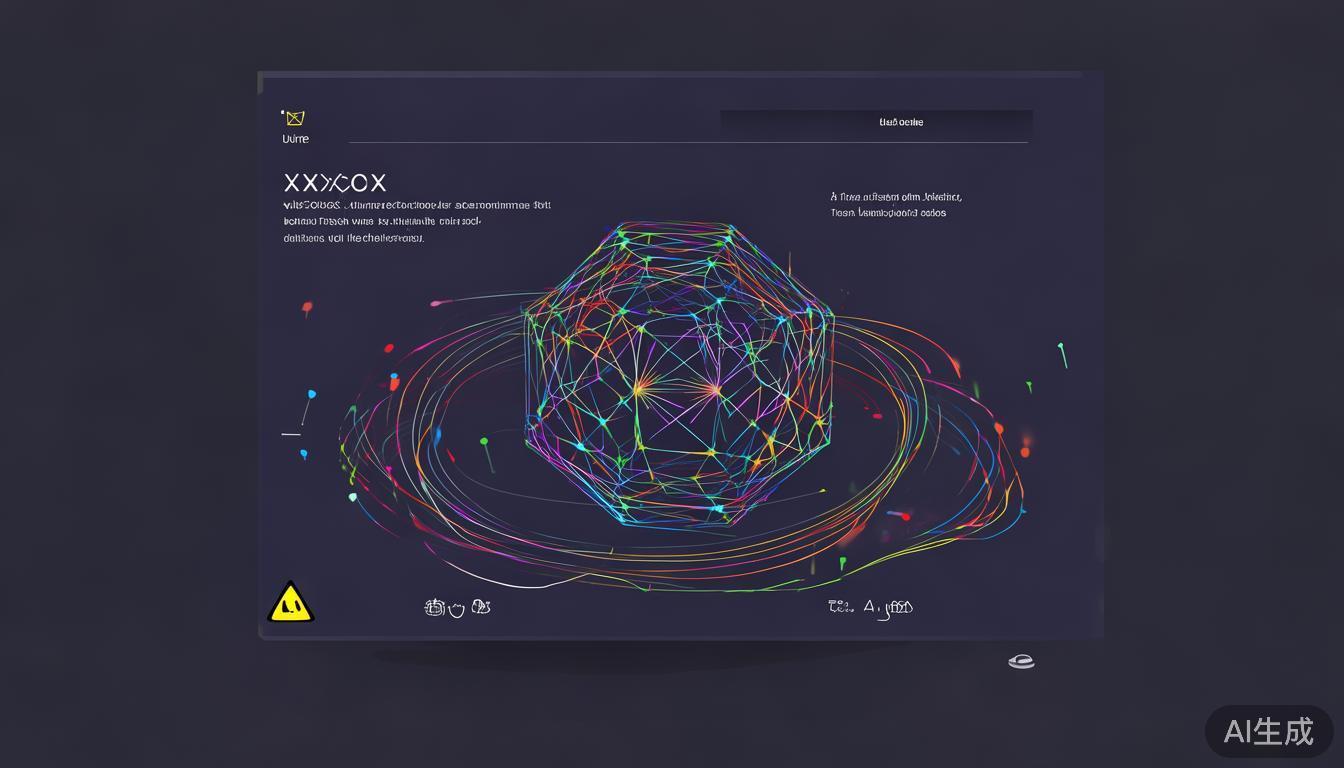The image size is (1344, 768).
Task: Click the label under the envelope icon
Action: (x=296, y=139)
